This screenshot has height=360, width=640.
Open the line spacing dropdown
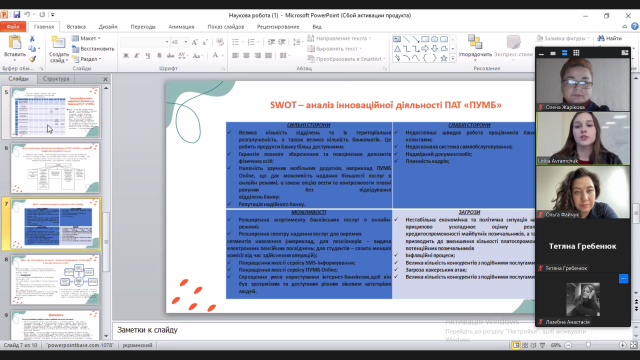[298, 42]
